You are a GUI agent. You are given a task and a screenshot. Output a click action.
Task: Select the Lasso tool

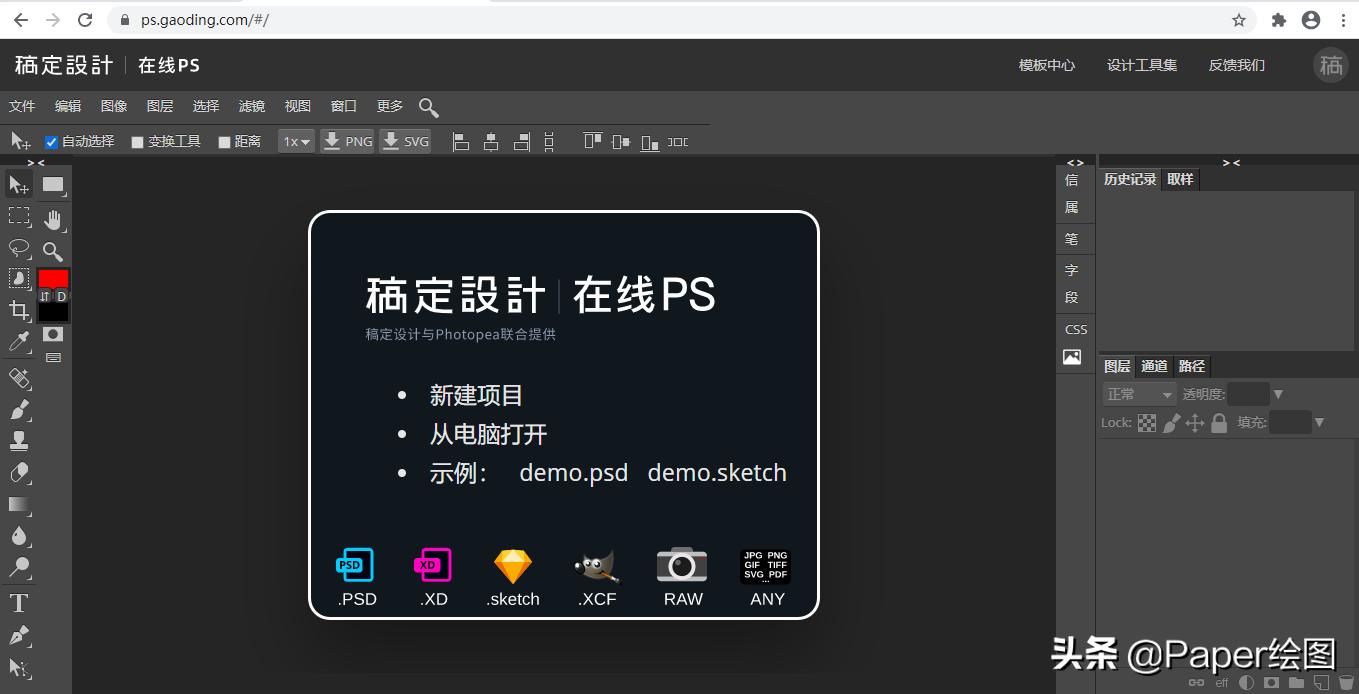tap(17, 249)
